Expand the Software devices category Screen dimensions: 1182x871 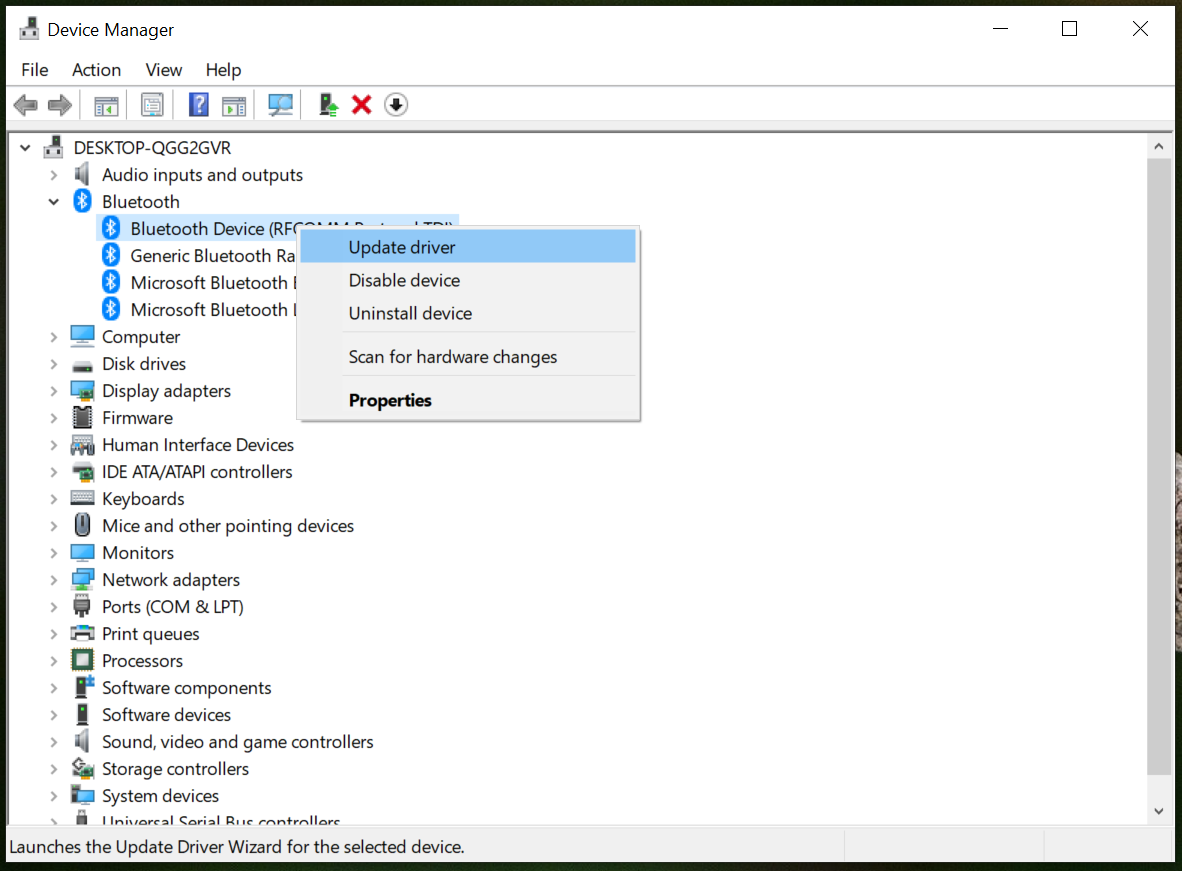54,715
